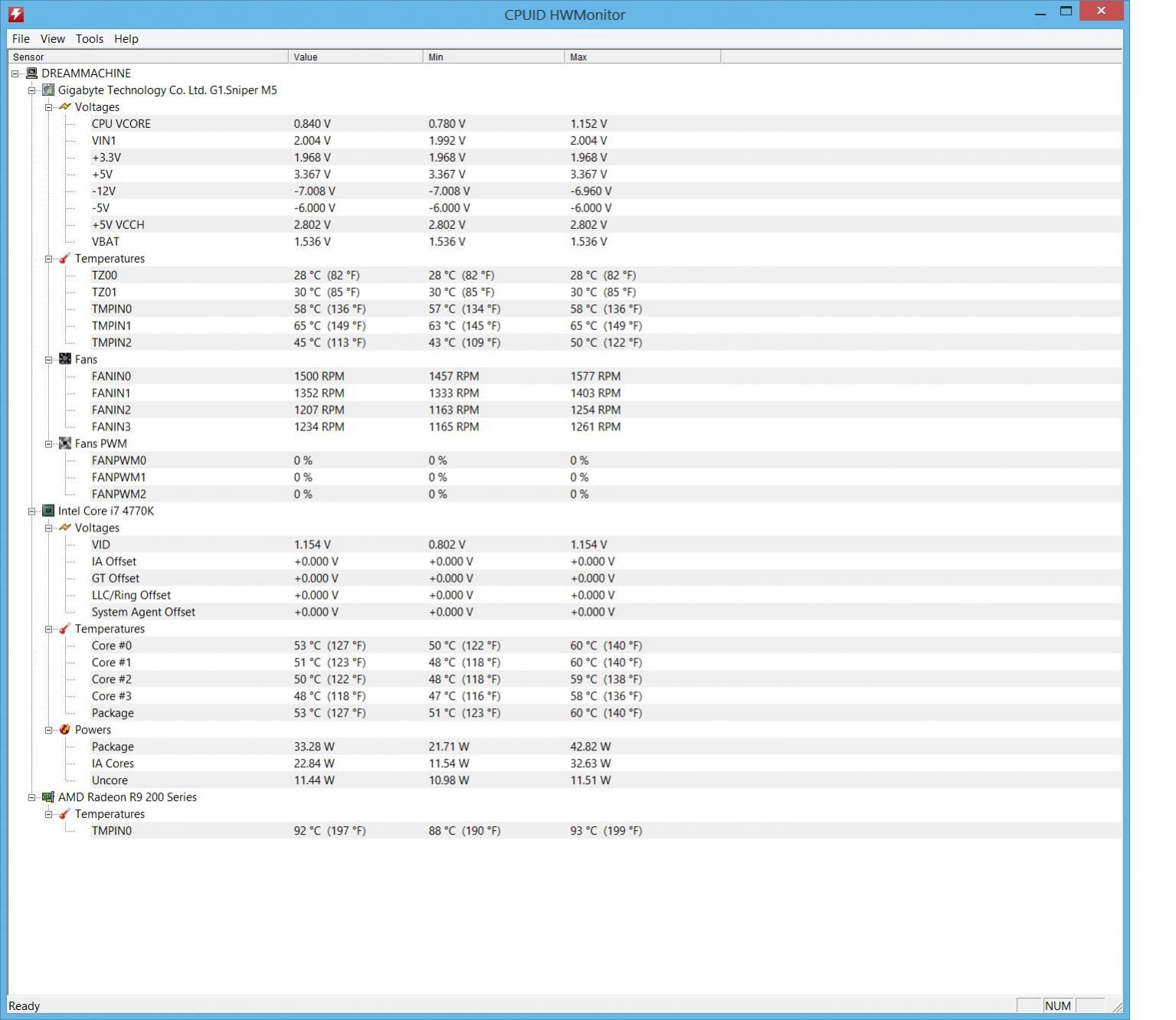The height and width of the screenshot is (1020, 1176).
Task: Select the FANIN0 fan row
Action: [x=605, y=376]
